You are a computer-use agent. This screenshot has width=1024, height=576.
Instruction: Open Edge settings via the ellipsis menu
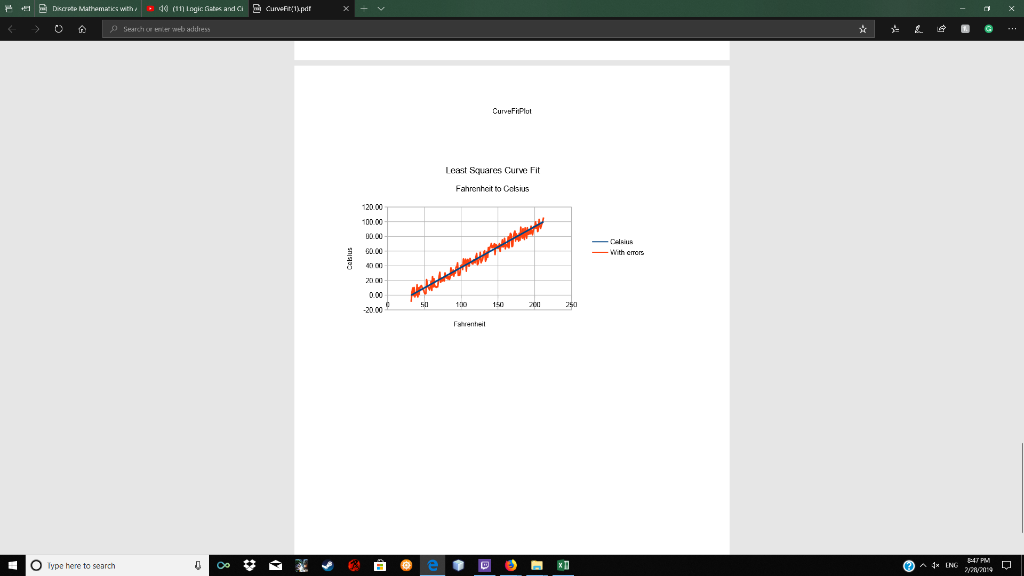click(1010, 29)
